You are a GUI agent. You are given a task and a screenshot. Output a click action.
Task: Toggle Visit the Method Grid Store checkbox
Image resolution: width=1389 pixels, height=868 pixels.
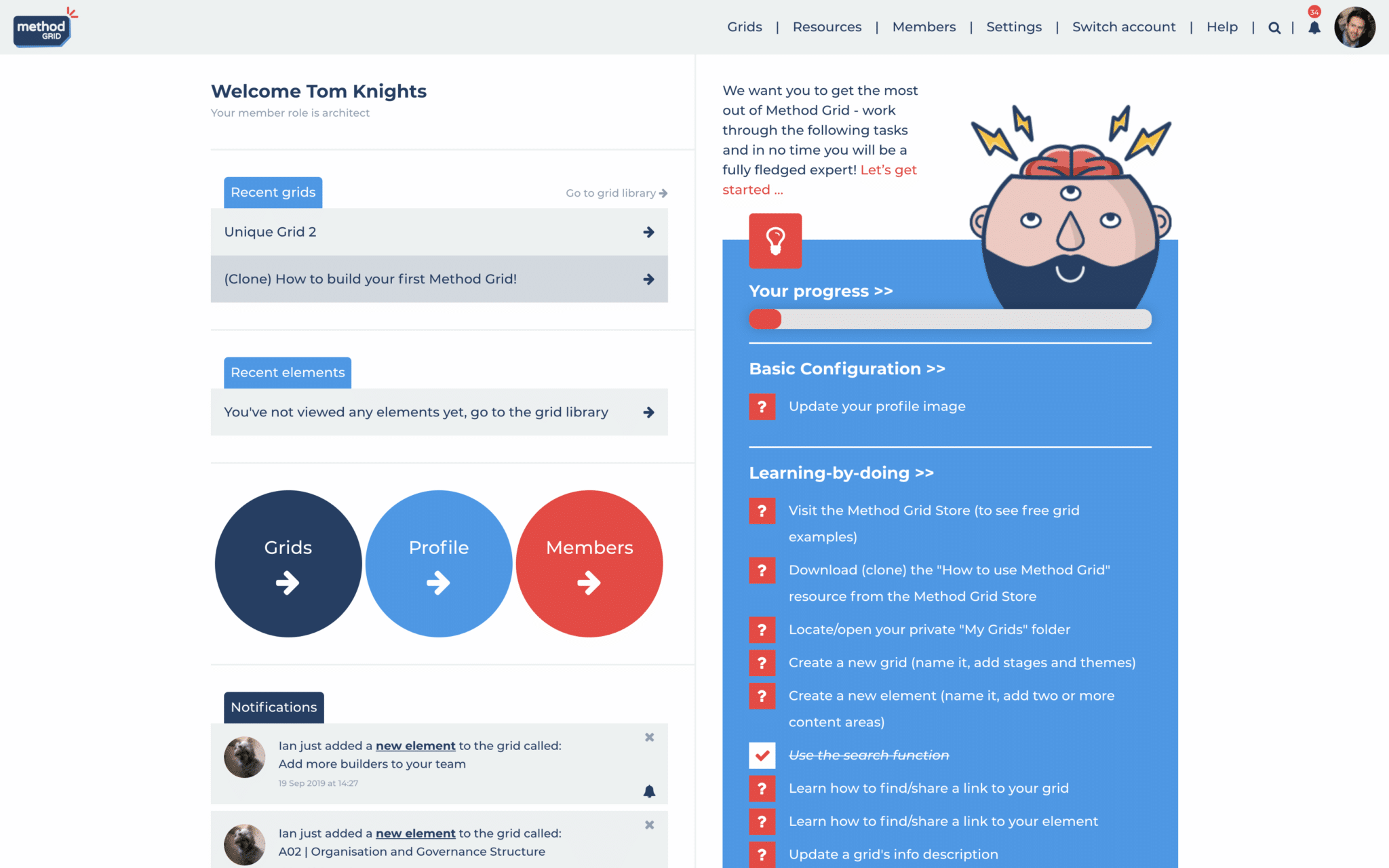(762, 511)
